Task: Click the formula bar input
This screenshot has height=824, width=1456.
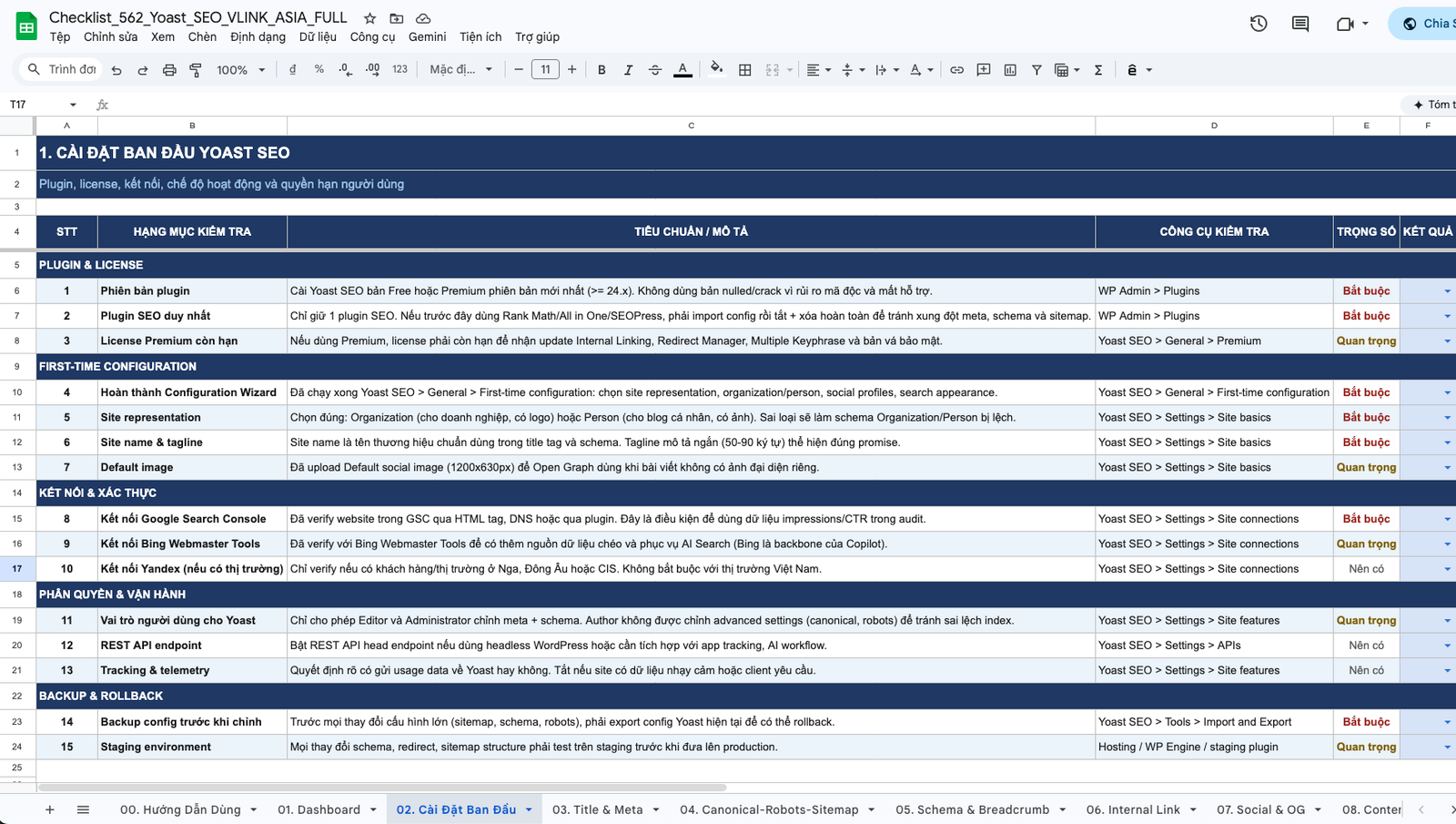Action: click(x=755, y=105)
